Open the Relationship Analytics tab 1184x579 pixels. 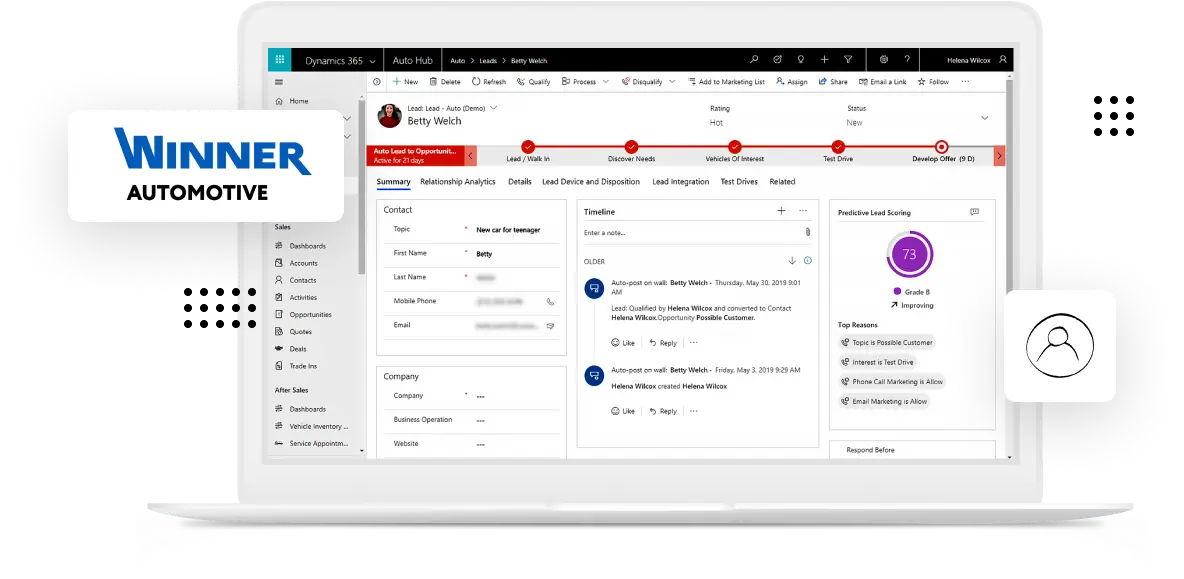click(458, 182)
